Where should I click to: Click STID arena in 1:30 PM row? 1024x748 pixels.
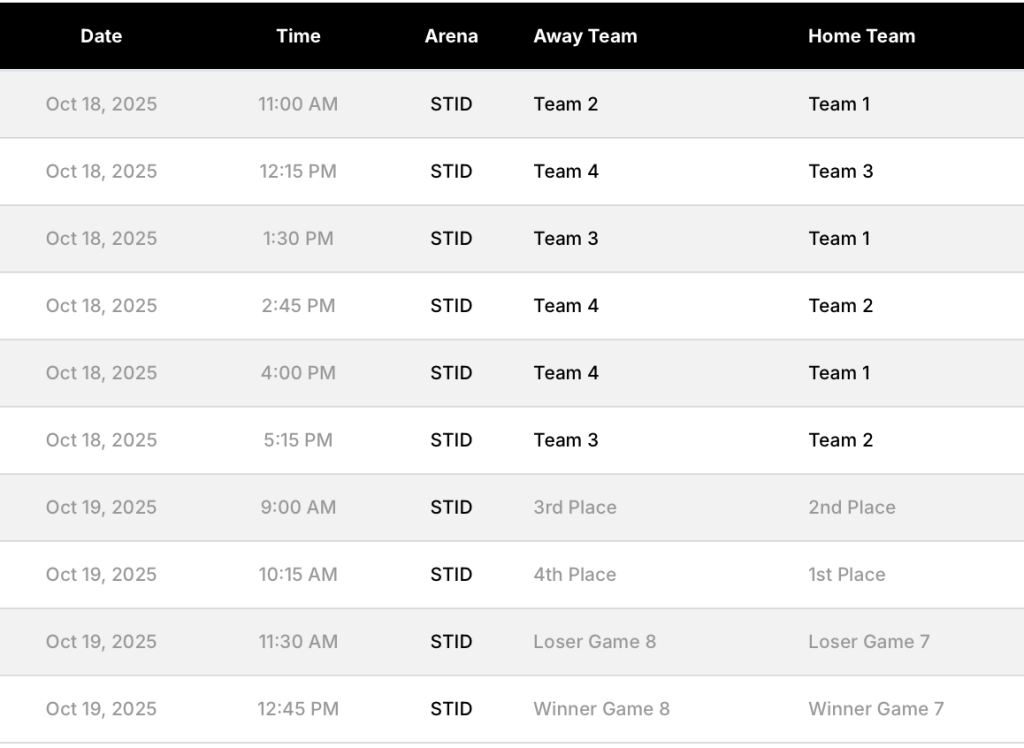tap(451, 238)
